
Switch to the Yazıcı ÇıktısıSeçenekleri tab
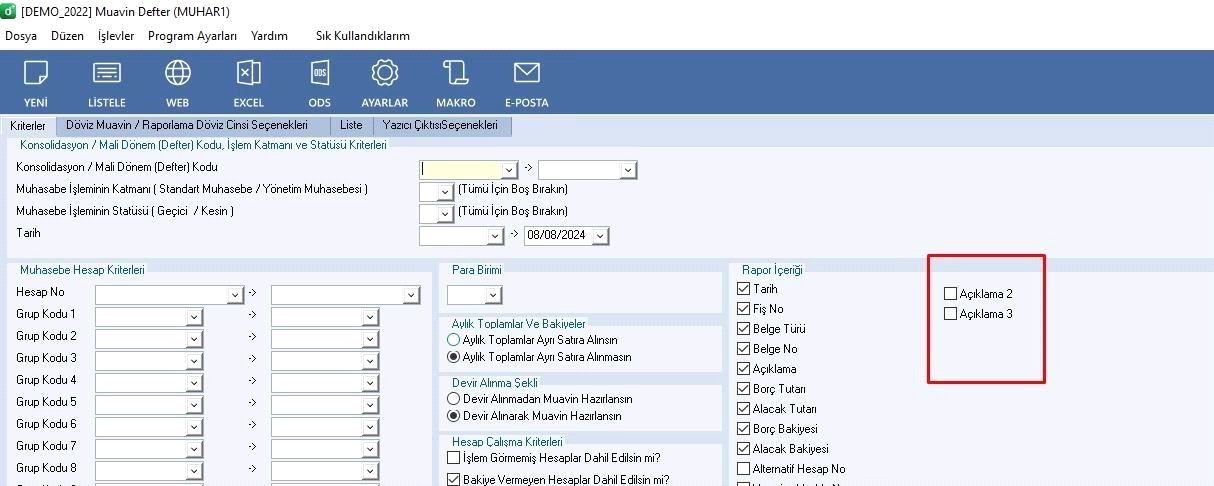pos(441,126)
